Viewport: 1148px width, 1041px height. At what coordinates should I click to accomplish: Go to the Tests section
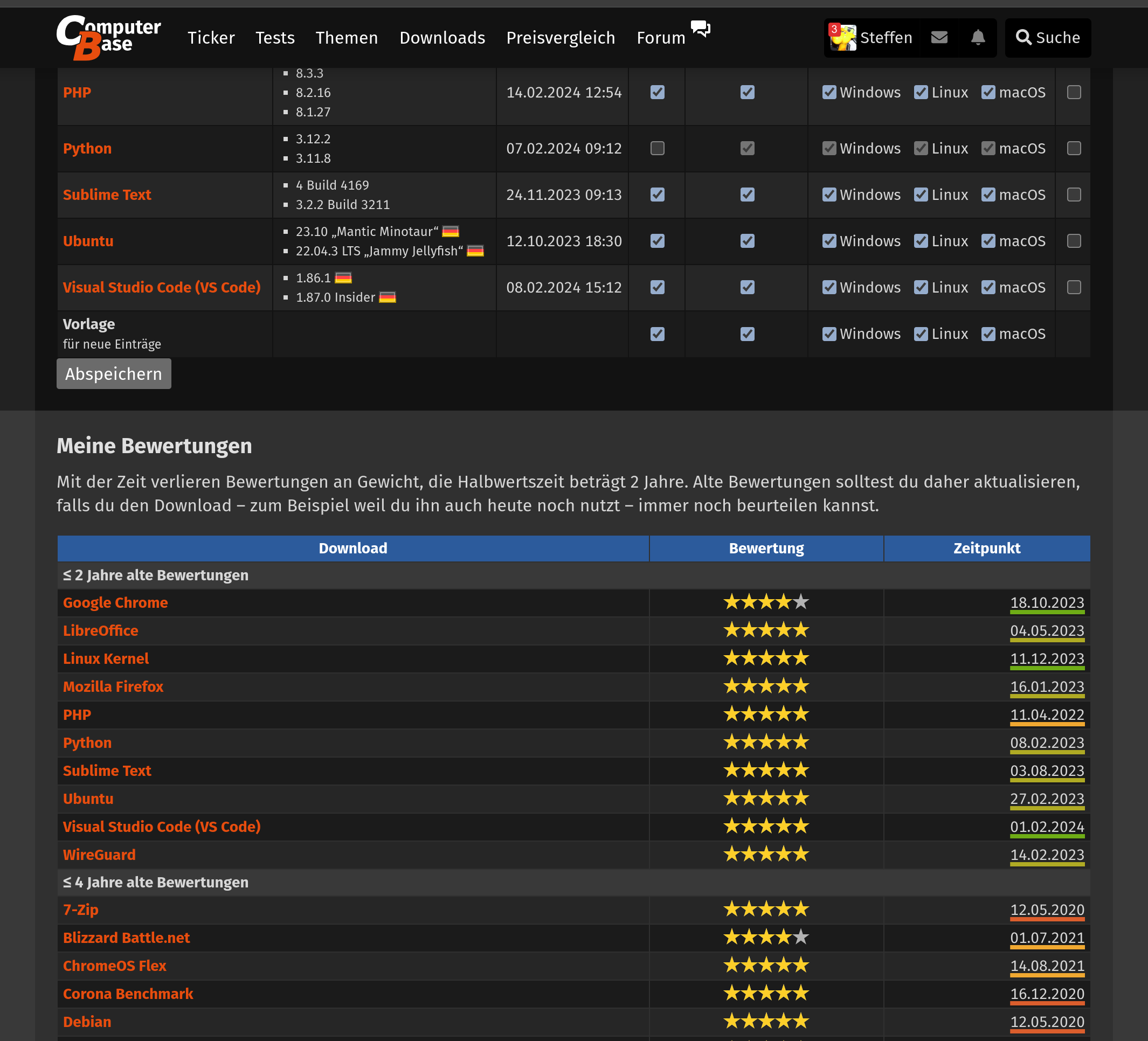(x=274, y=38)
